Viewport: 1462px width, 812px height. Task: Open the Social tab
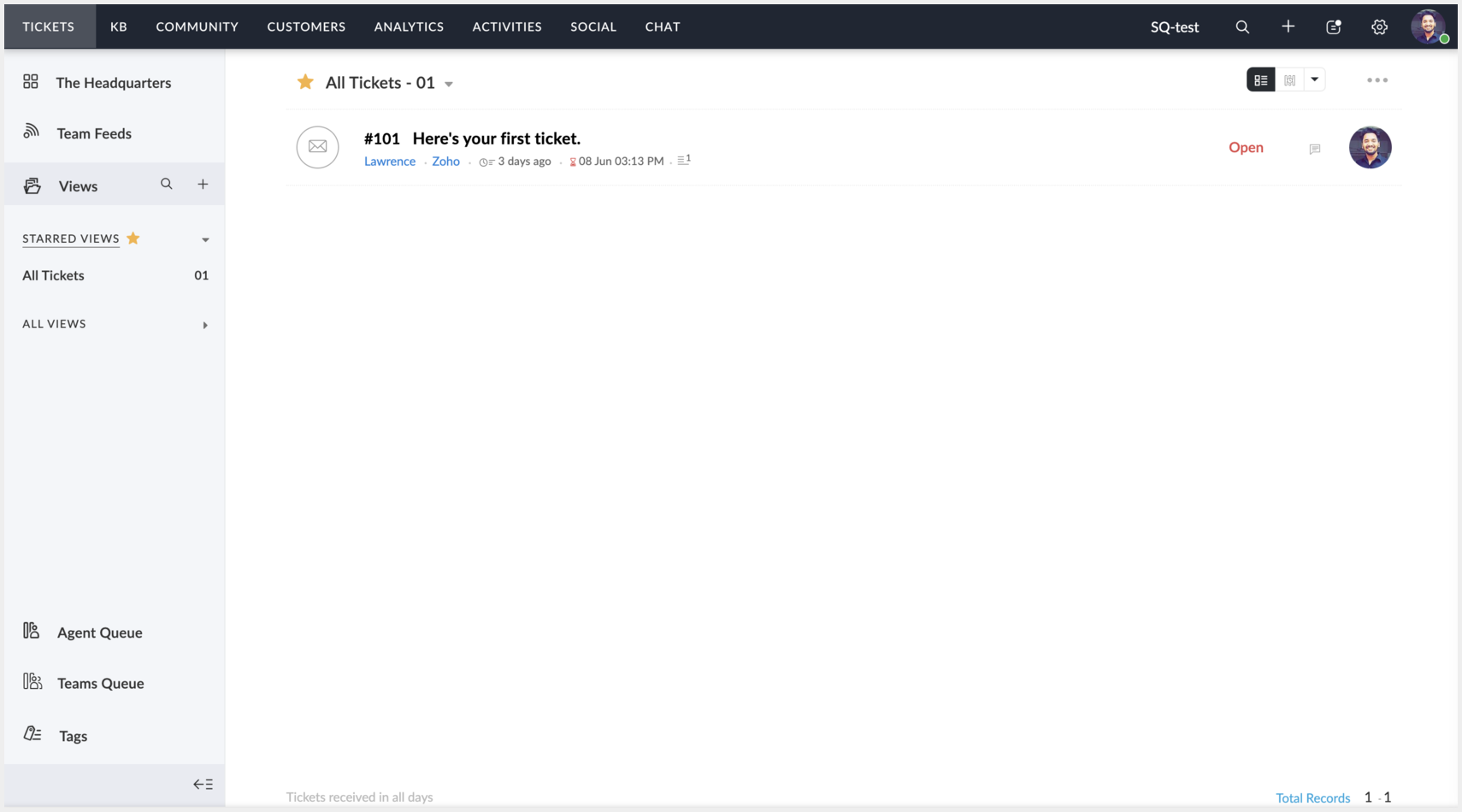tap(593, 26)
